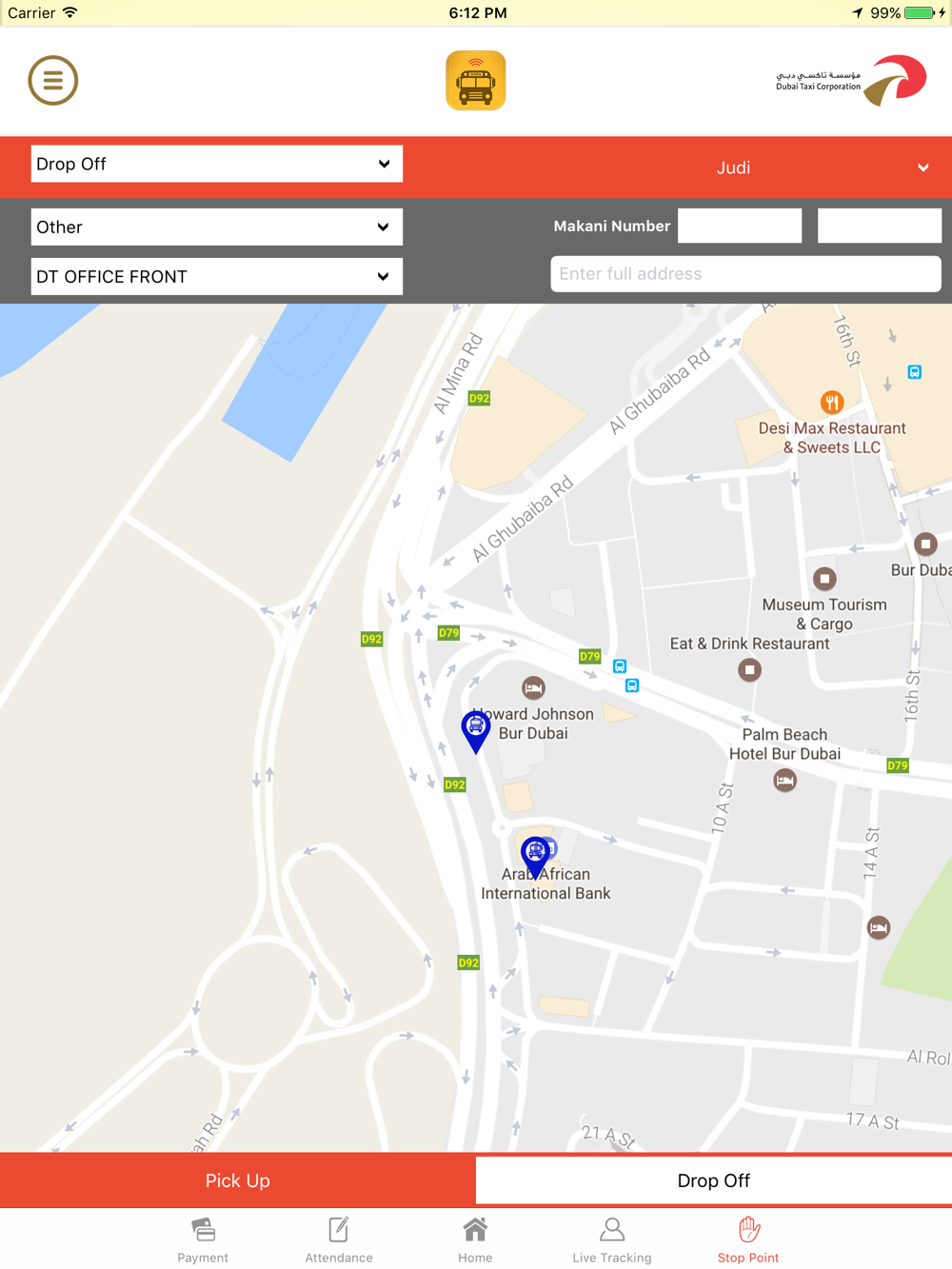Click the Enter full address field

(745, 273)
